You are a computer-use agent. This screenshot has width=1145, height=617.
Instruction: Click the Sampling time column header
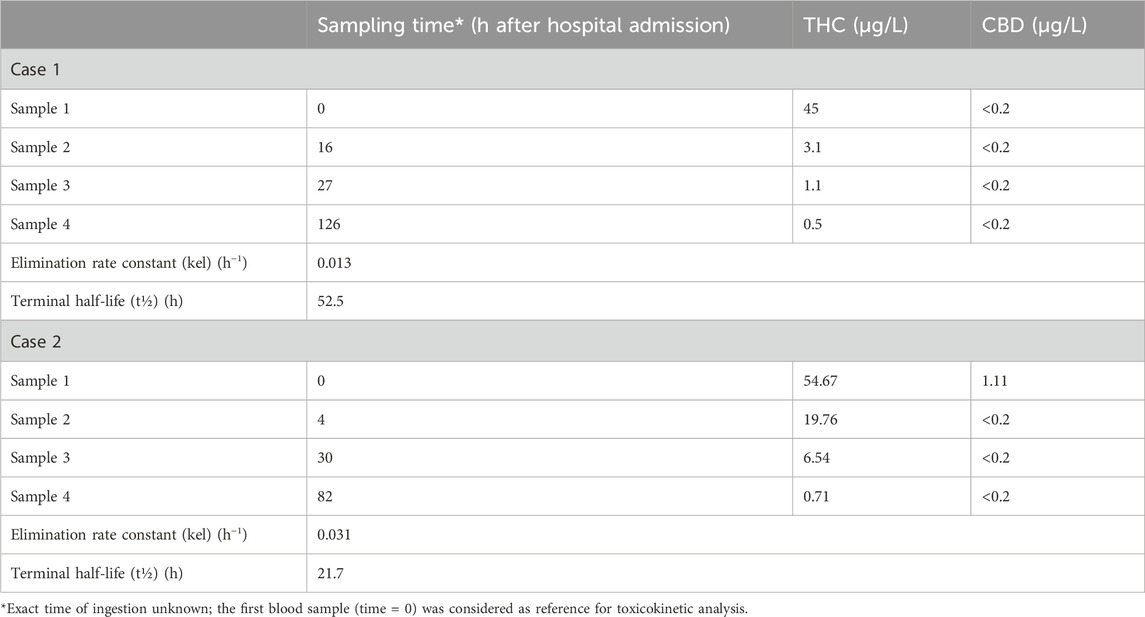pyautogui.click(x=522, y=25)
